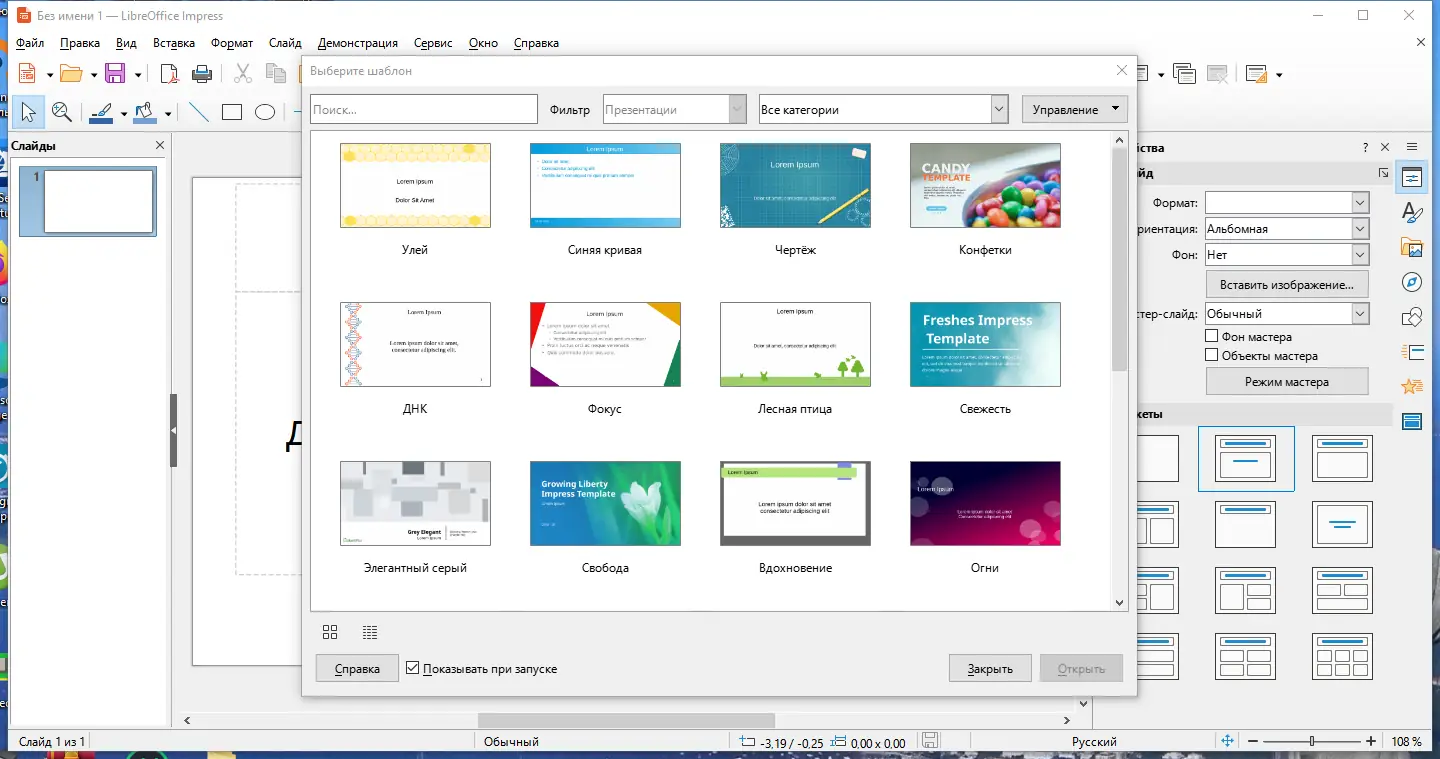
Task: Switch template dialog to thumbnail view
Action: coord(330,632)
